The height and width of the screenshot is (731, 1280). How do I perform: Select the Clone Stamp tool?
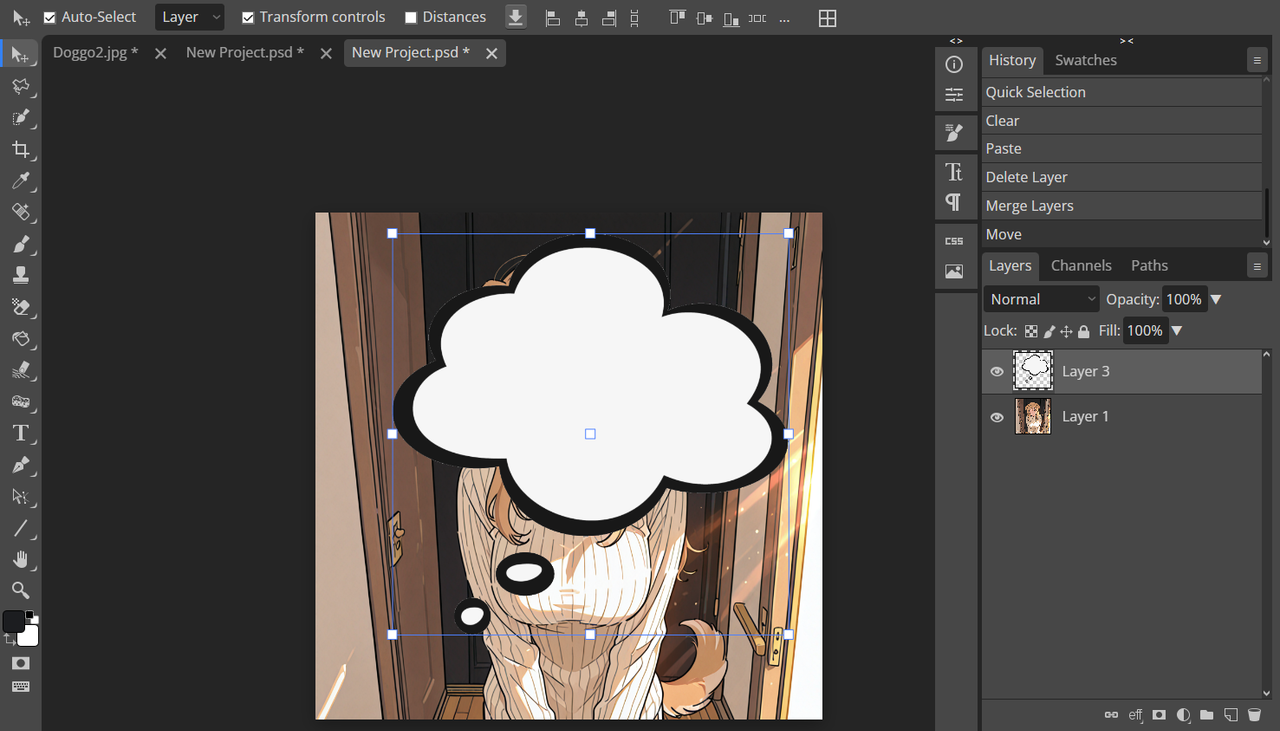coord(20,275)
